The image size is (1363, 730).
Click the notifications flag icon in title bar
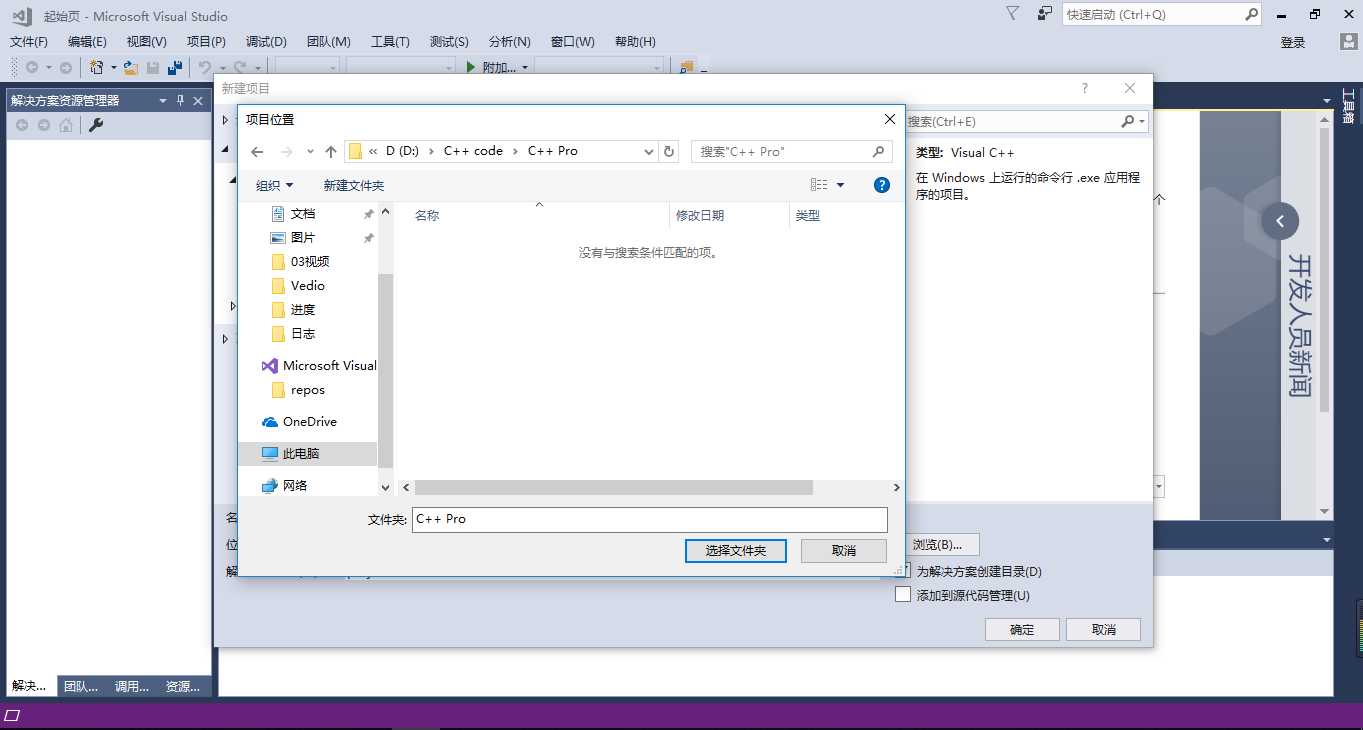click(1012, 14)
